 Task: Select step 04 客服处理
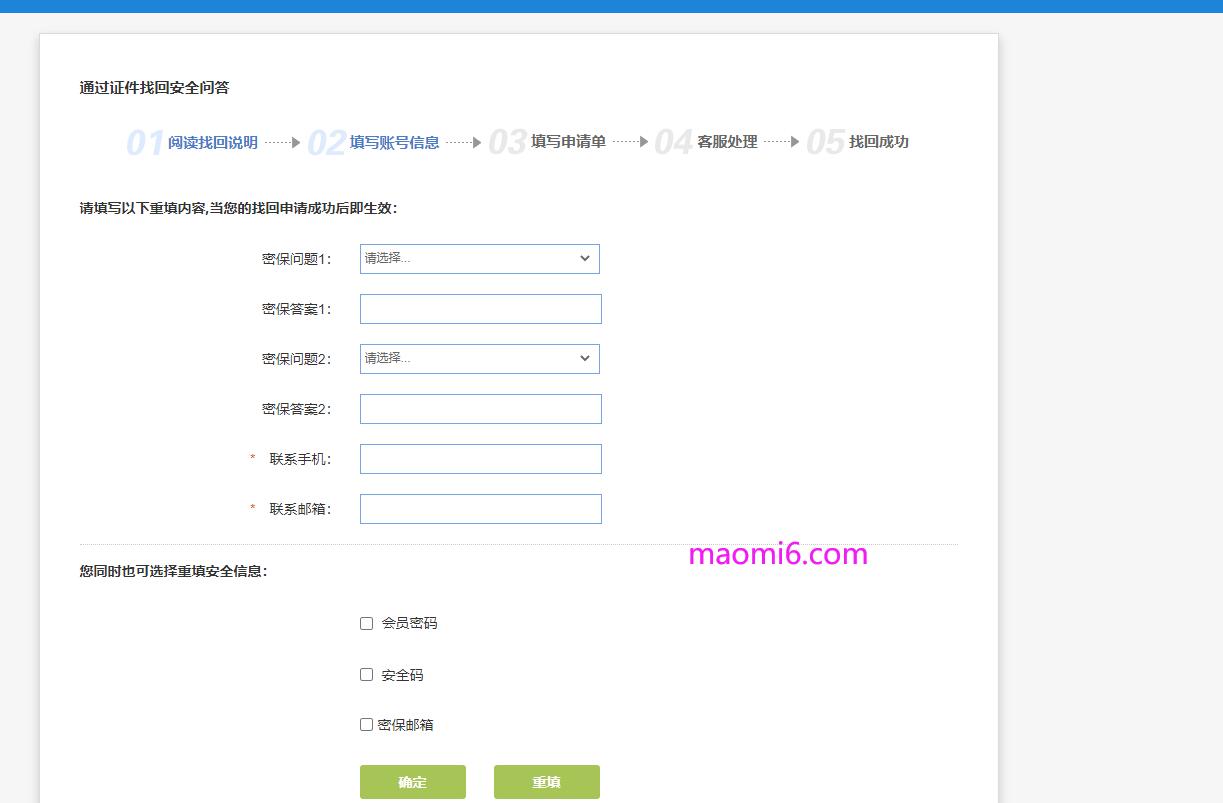[706, 142]
